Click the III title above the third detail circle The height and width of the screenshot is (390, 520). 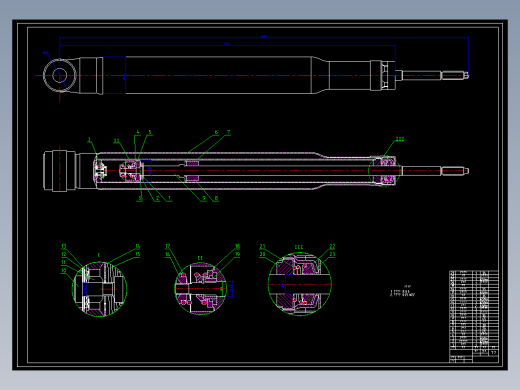299,247
